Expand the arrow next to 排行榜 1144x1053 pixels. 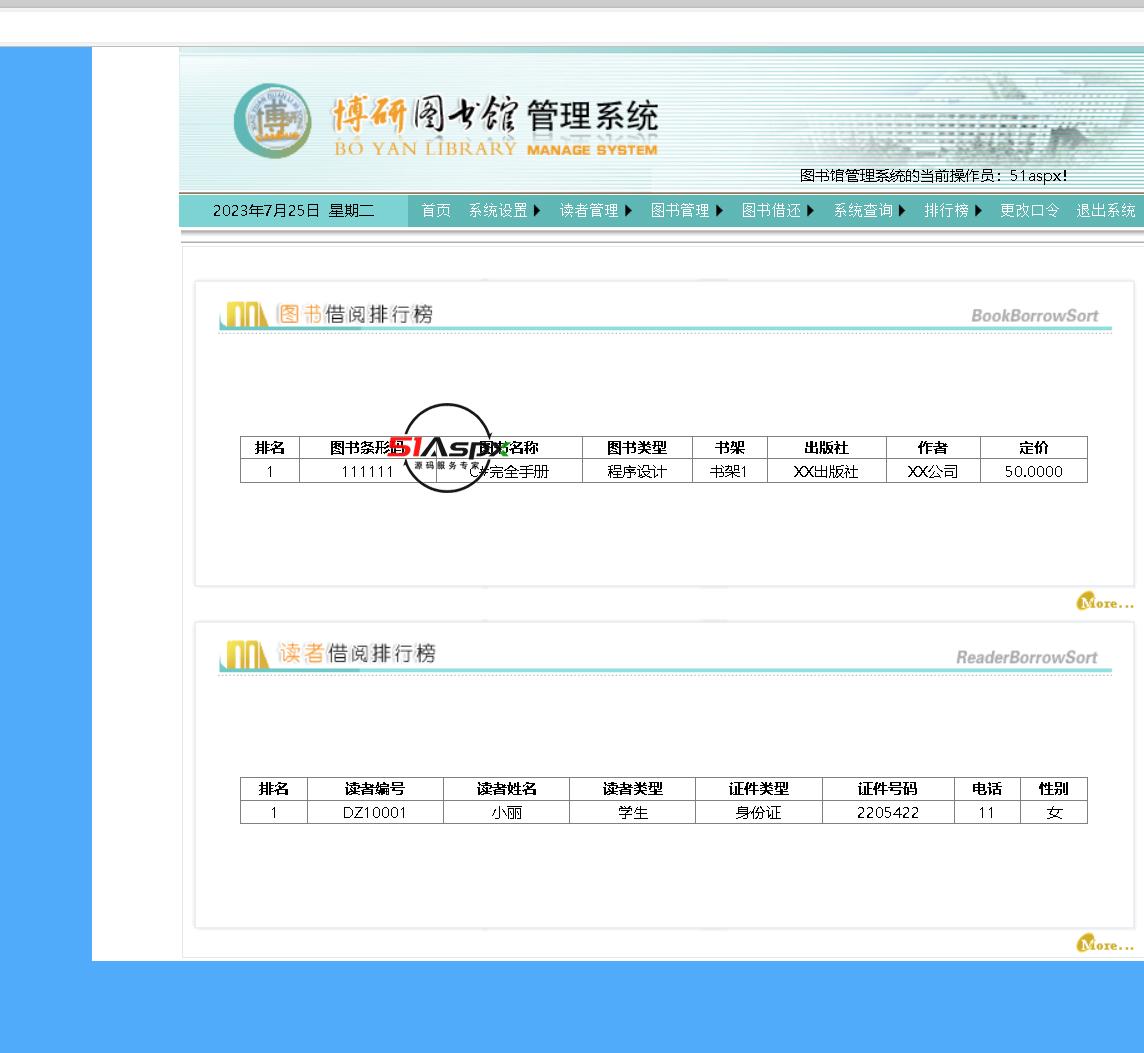click(x=978, y=210)
